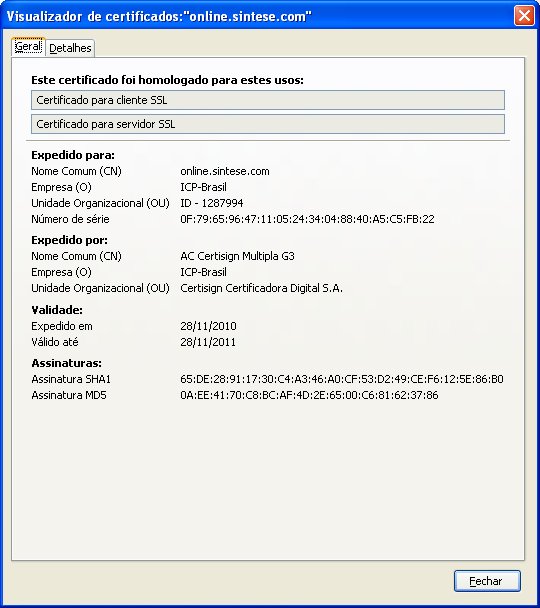The image size is (540, 608).
Task: Click the expiry date 28/11/2011
Action: tap(208, 342)
